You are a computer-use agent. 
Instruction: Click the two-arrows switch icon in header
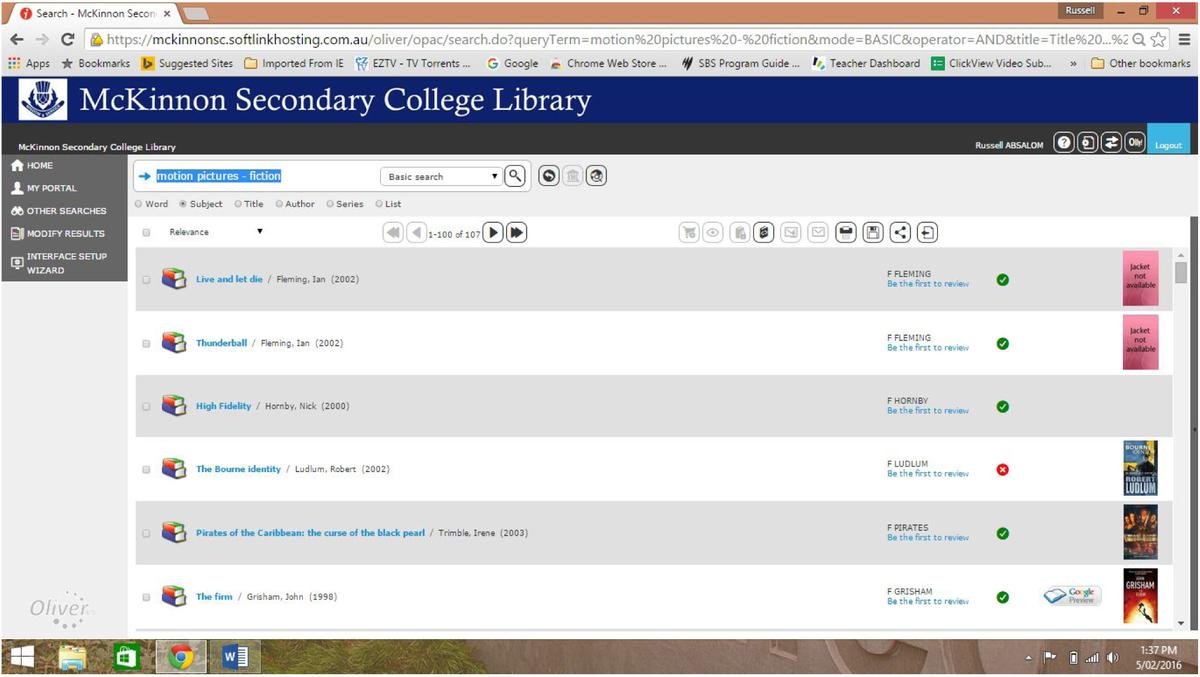[1111, 144]
